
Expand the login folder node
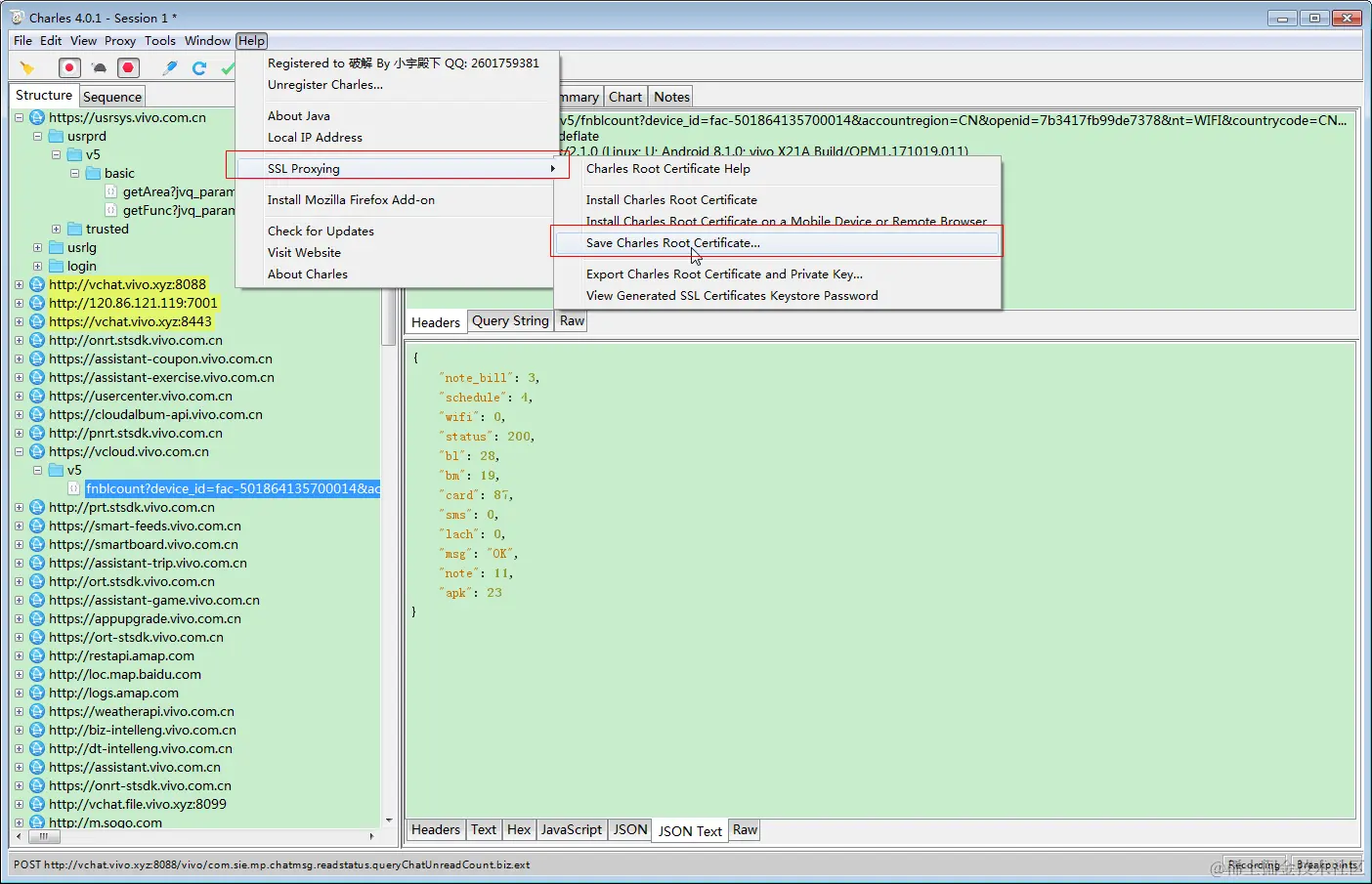click(37, 266)
